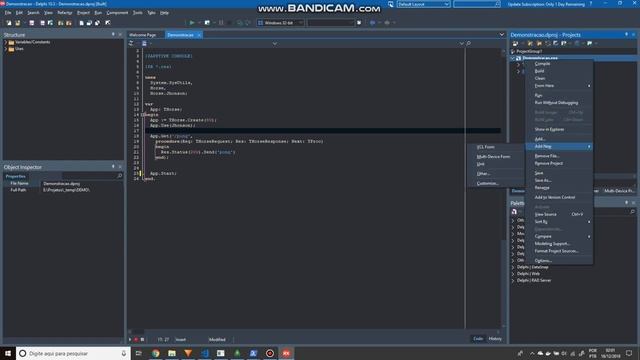Viewport: 640px width, 360px height.
Task: Click the Bandicam record icon in the taskbar
Action: pos(270,353)
